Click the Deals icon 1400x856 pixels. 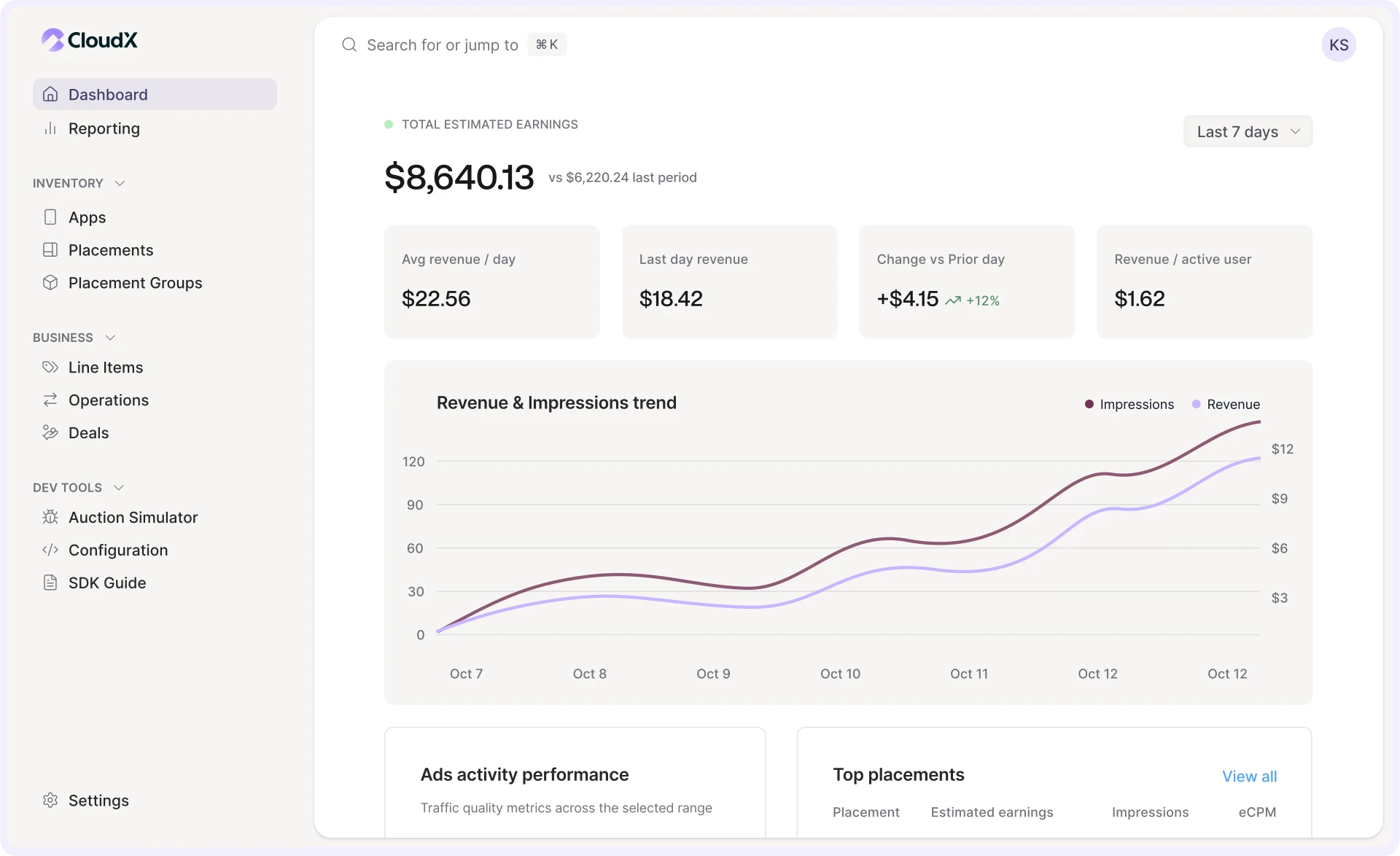click(50, 432)
